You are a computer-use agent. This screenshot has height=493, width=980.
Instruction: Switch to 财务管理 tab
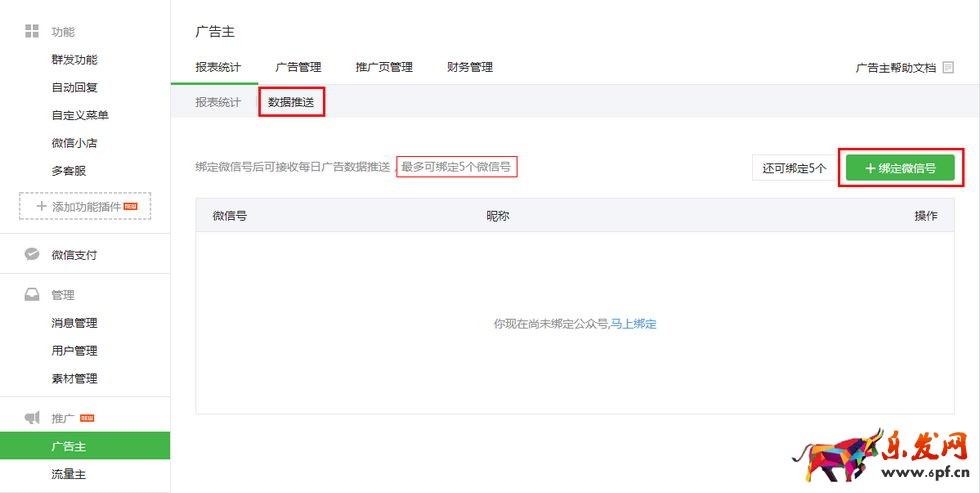470,67
